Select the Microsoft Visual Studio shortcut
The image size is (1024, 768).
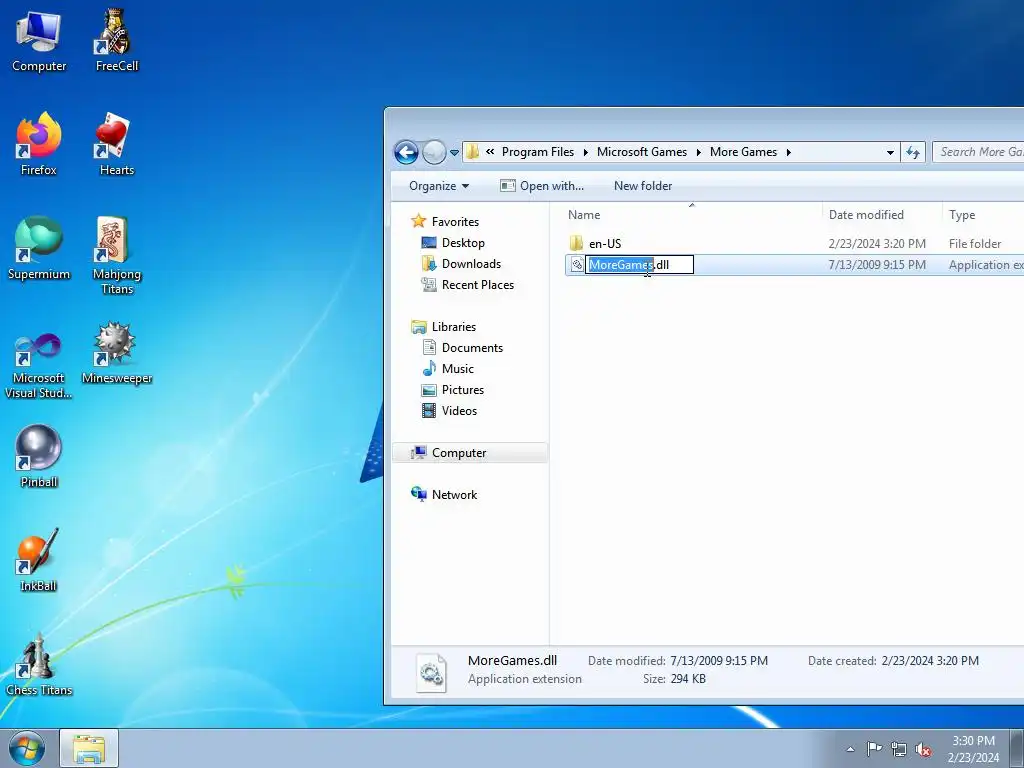[x=39, y=366]
